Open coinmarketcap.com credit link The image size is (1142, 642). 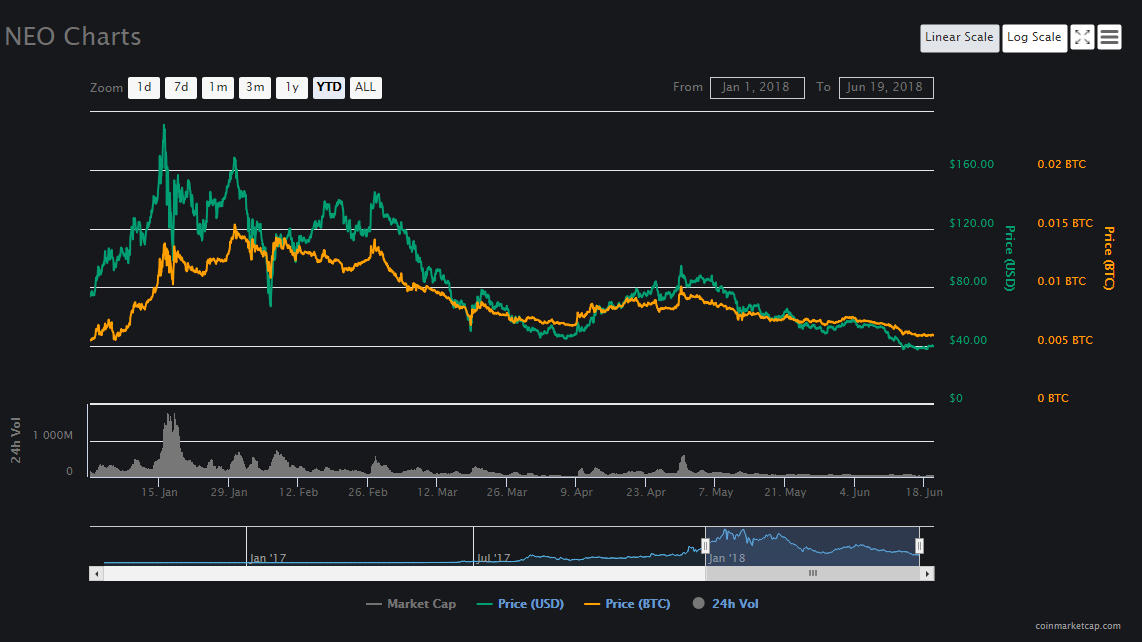pos(1078,626)
